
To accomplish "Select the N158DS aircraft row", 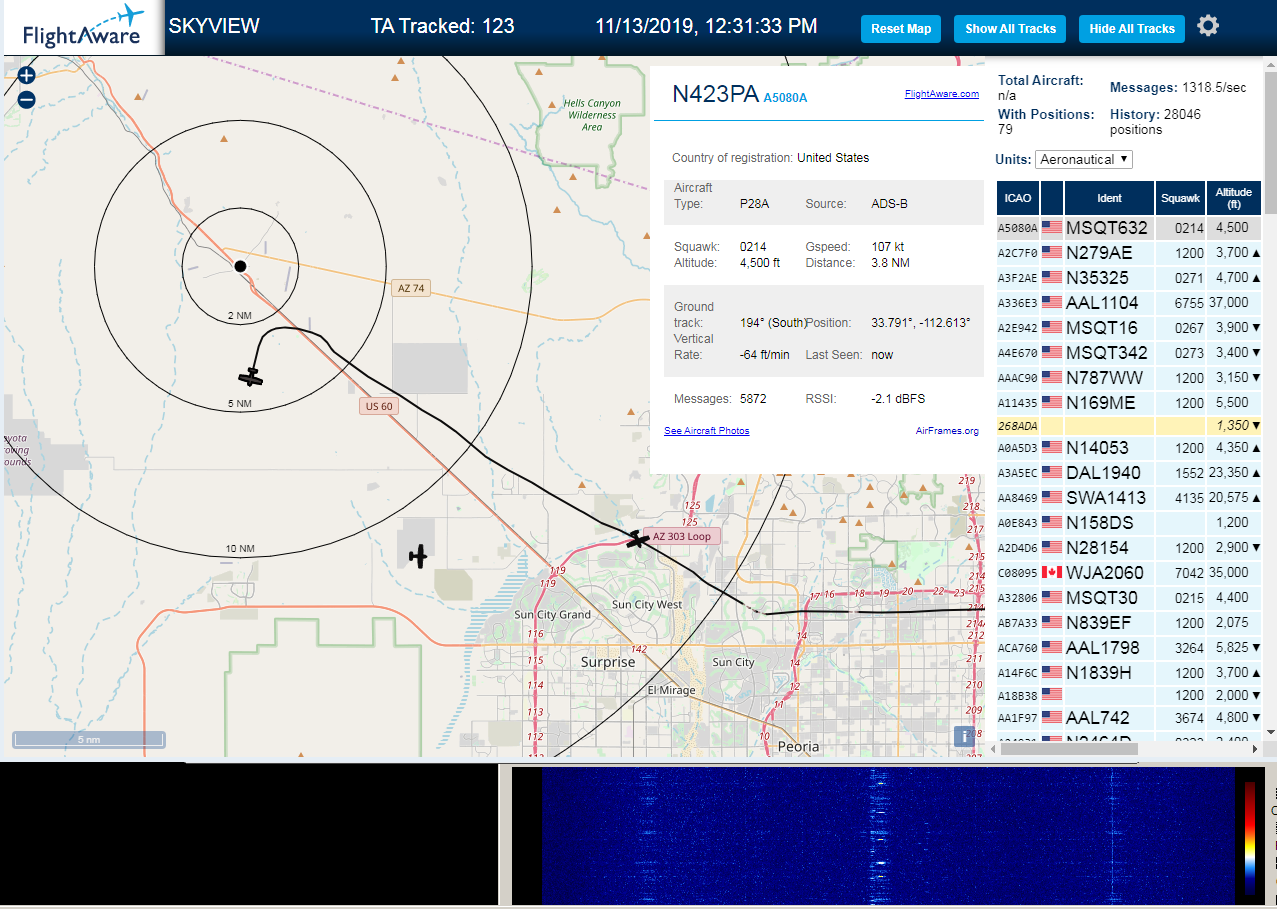I will click(x=1130, y=522).
